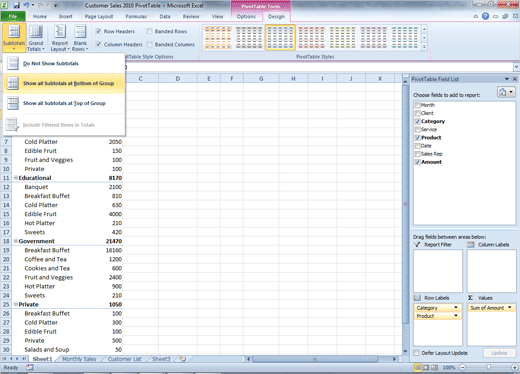Click the insert new worksheet tab icon
Image resolution: width=520 pixels, height=374 pixels.
click(183, 359)
